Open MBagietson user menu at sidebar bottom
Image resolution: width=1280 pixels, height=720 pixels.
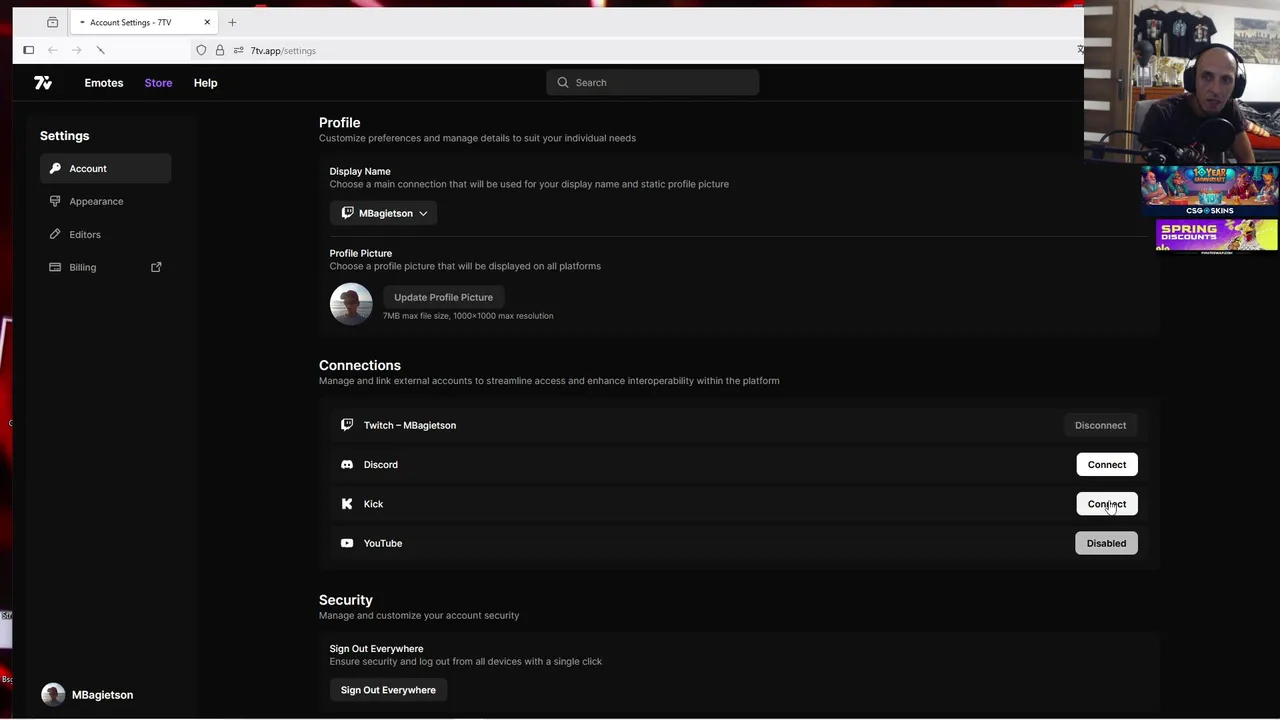click(x=87, y=695)
